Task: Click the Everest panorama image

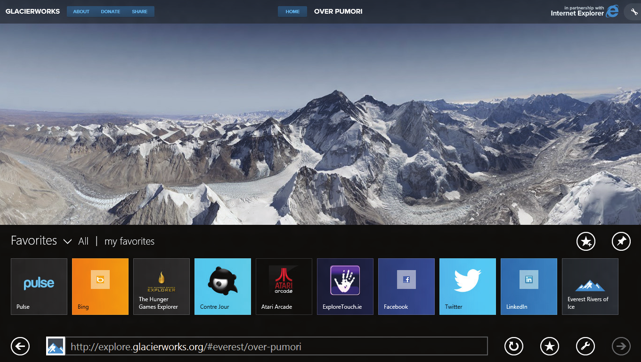Action: coord(320,124)
